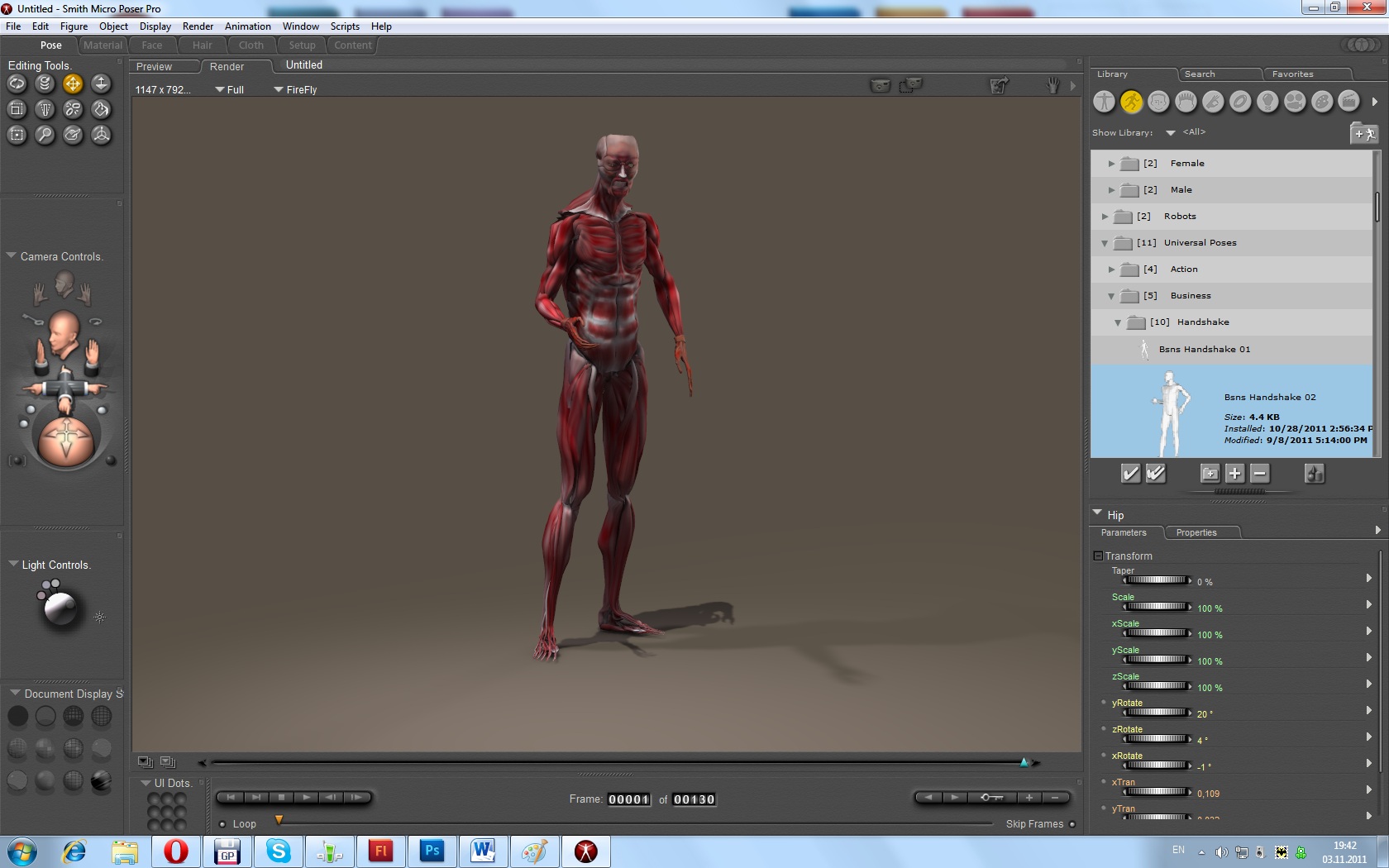Open the Lights library category icon

1267,102
